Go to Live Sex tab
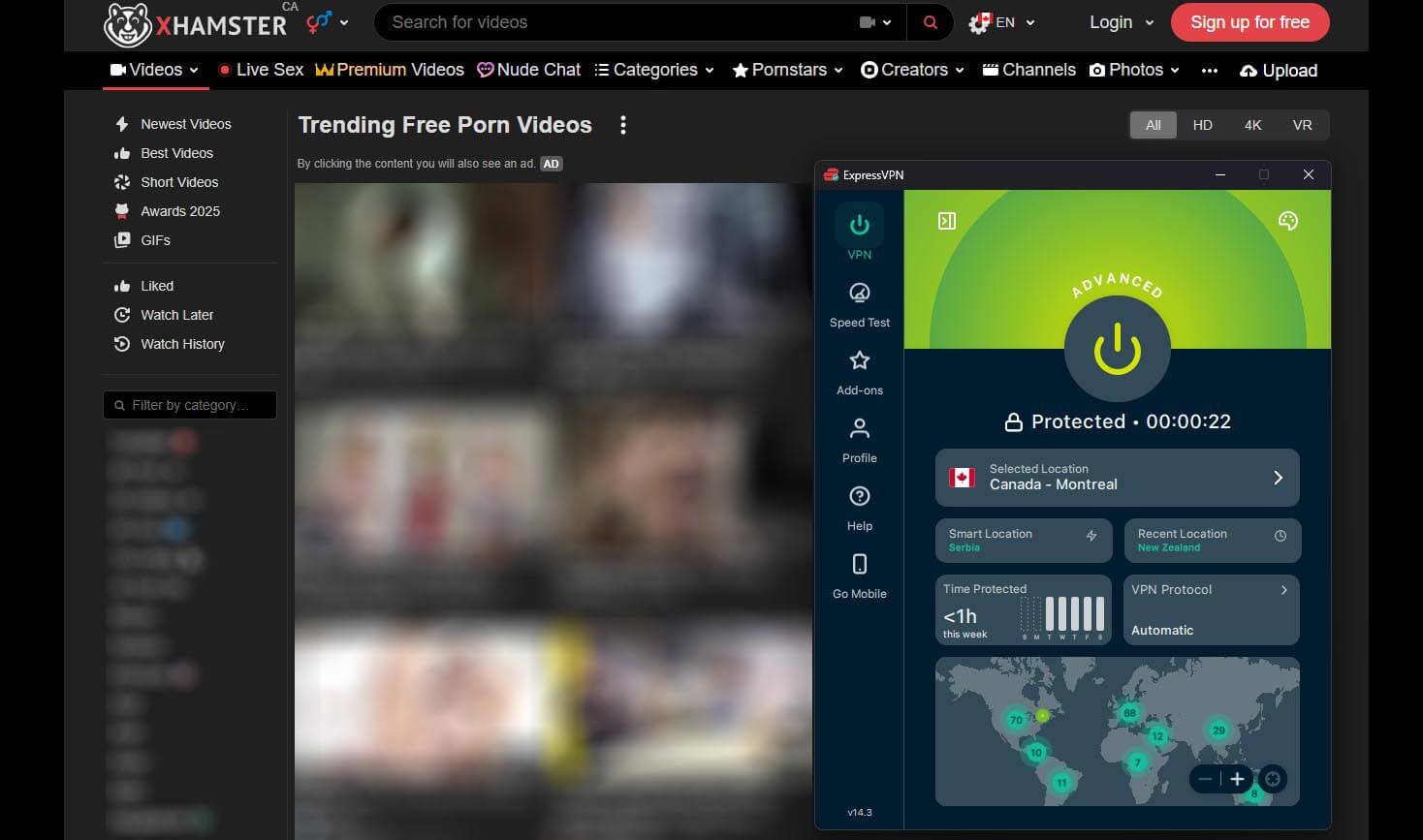Image resolution: width=1423 pixels, height=840 pixels. pyautogui.click(x=261, y=70)
